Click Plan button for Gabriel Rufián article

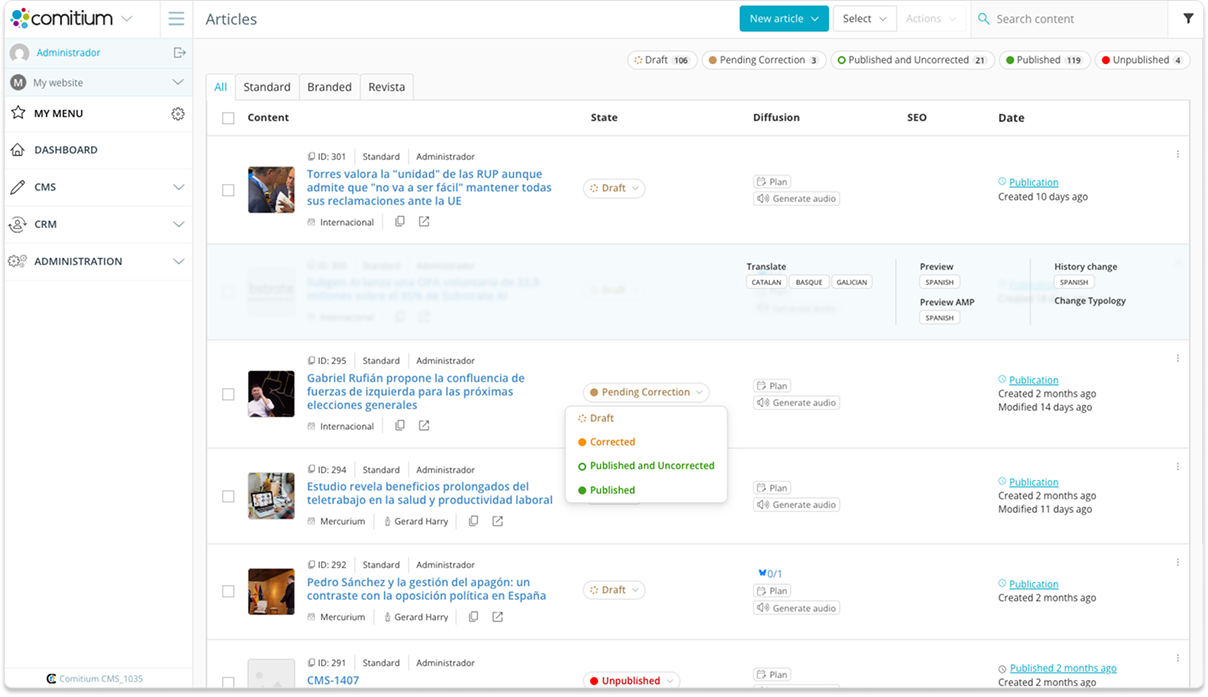772,386
